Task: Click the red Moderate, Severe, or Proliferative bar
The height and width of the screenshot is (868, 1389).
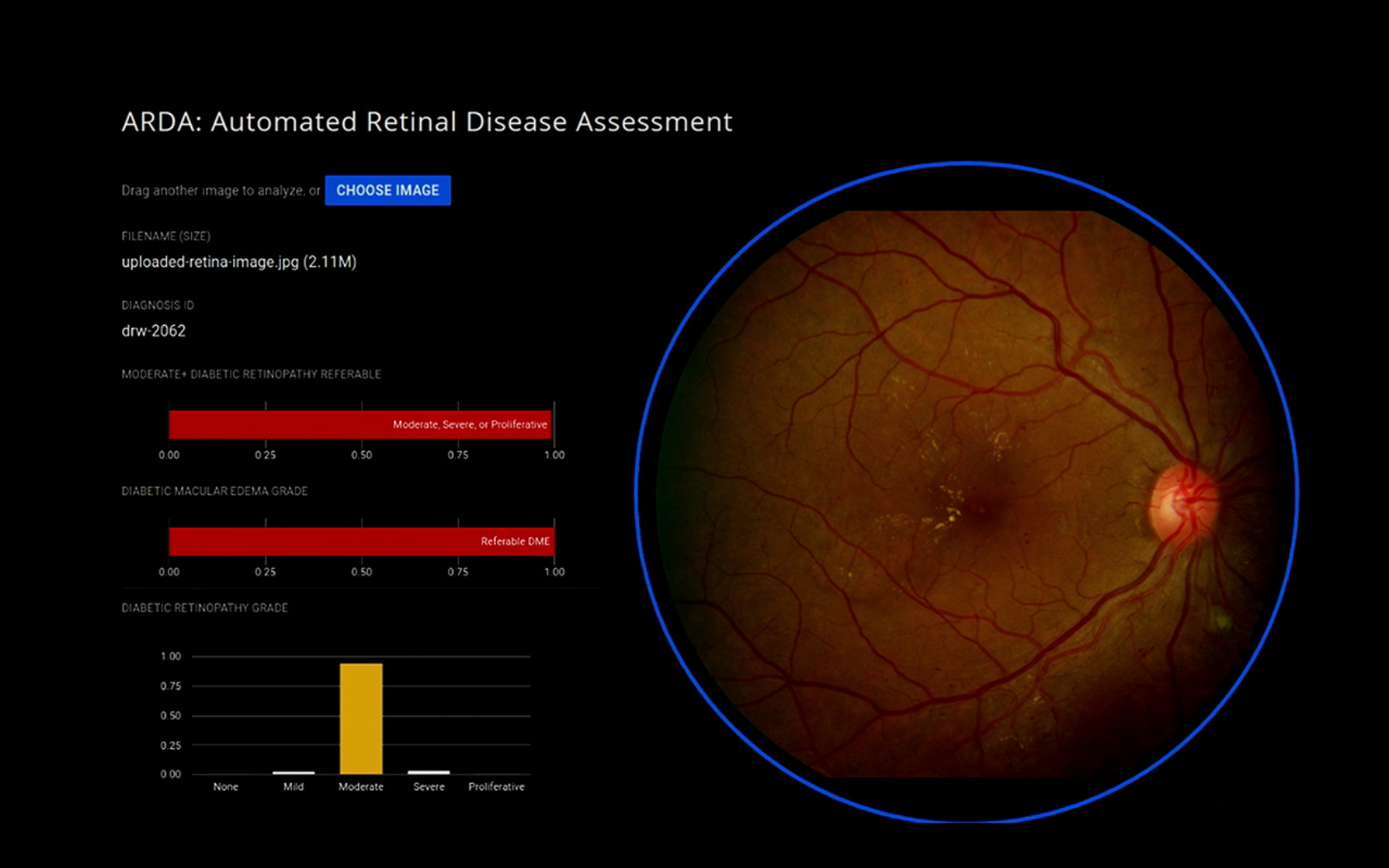Action: pyautogui.click(x=360, y=424)
